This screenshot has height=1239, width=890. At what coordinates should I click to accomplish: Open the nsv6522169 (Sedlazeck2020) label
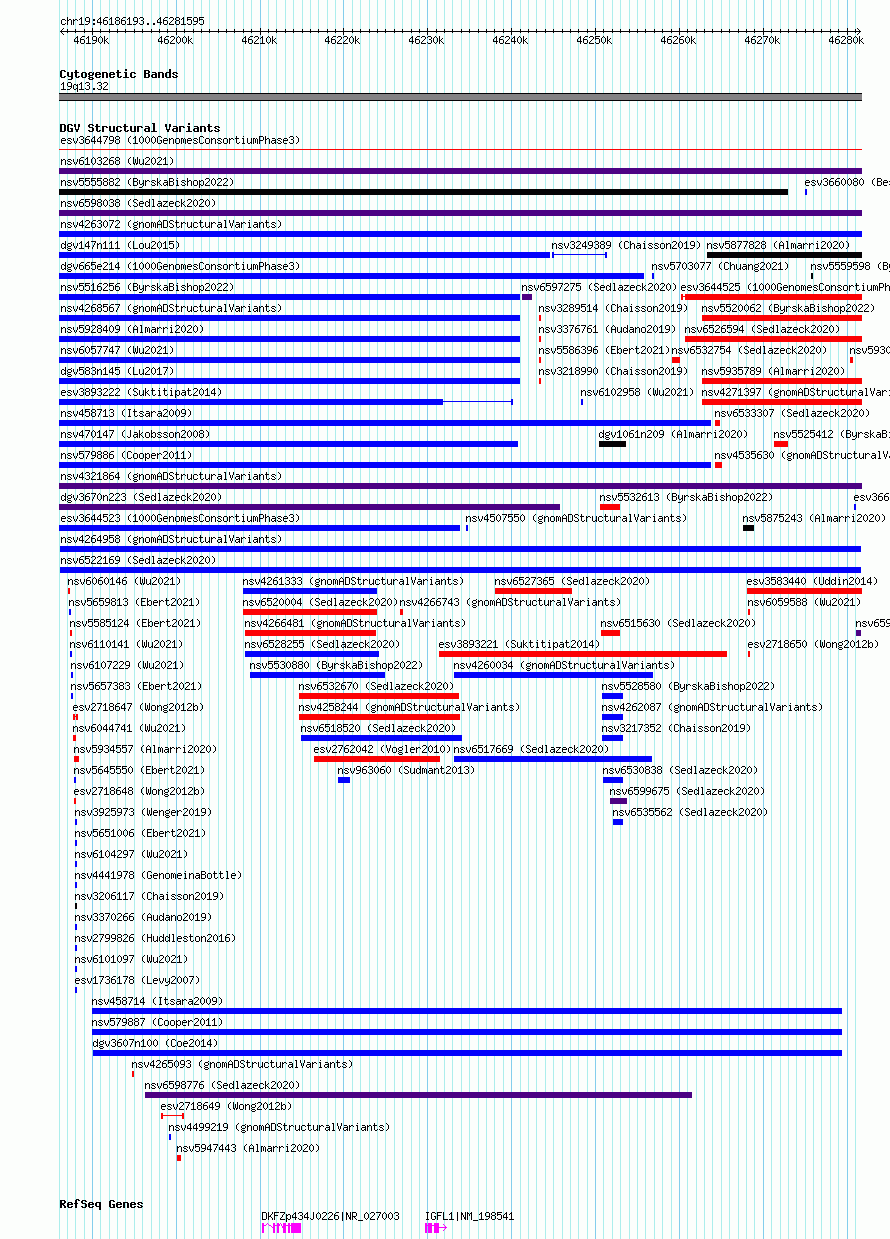138,560
